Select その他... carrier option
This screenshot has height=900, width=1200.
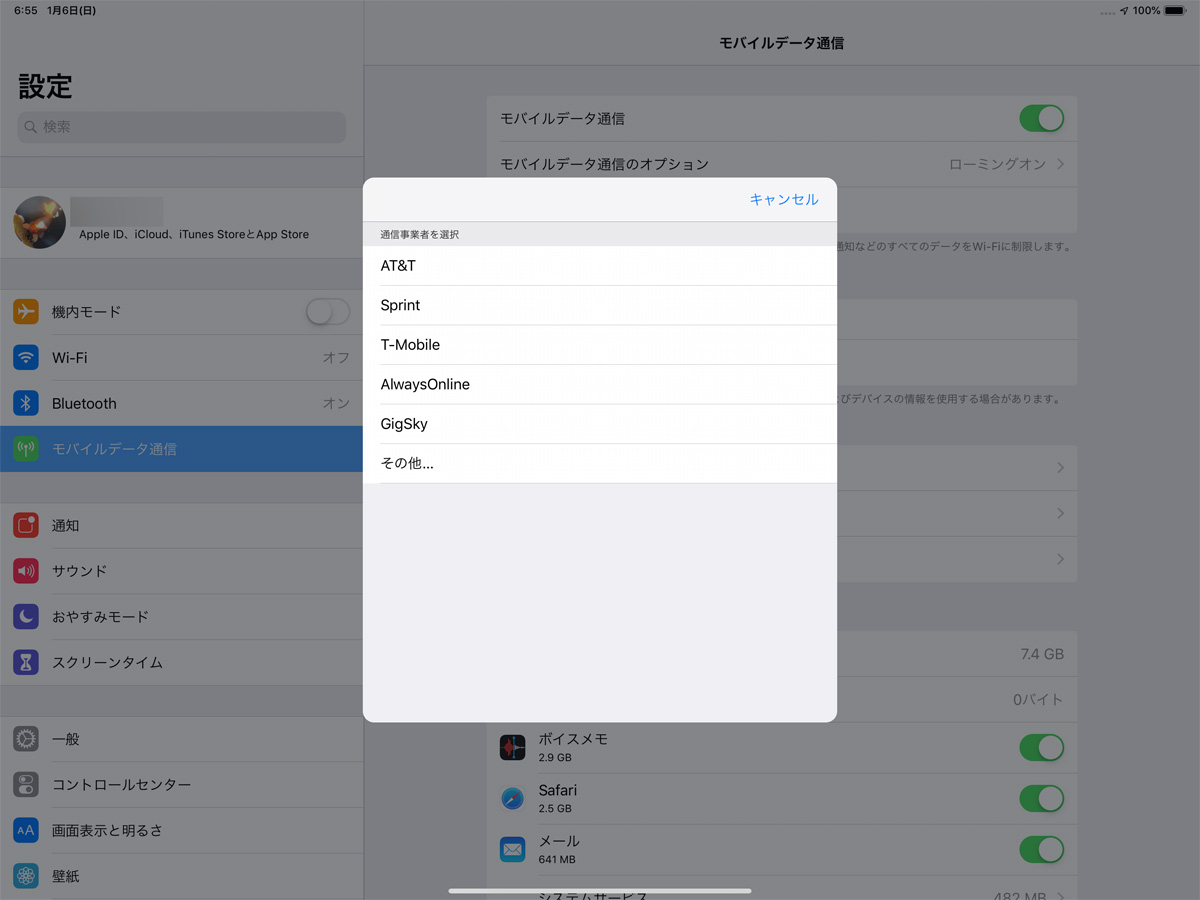point(600,464)
